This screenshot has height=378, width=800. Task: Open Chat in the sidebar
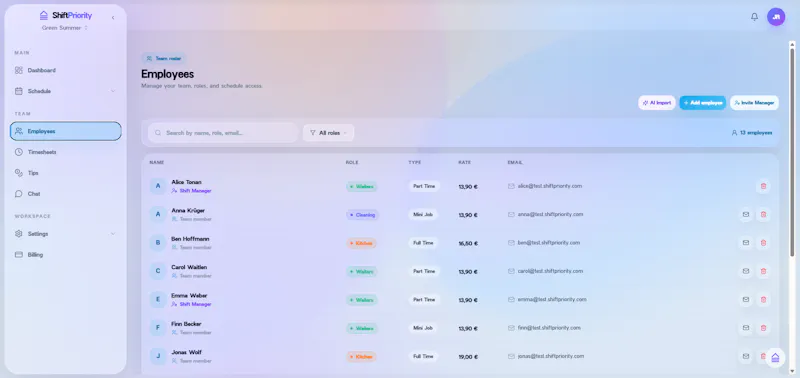(65, 194)
